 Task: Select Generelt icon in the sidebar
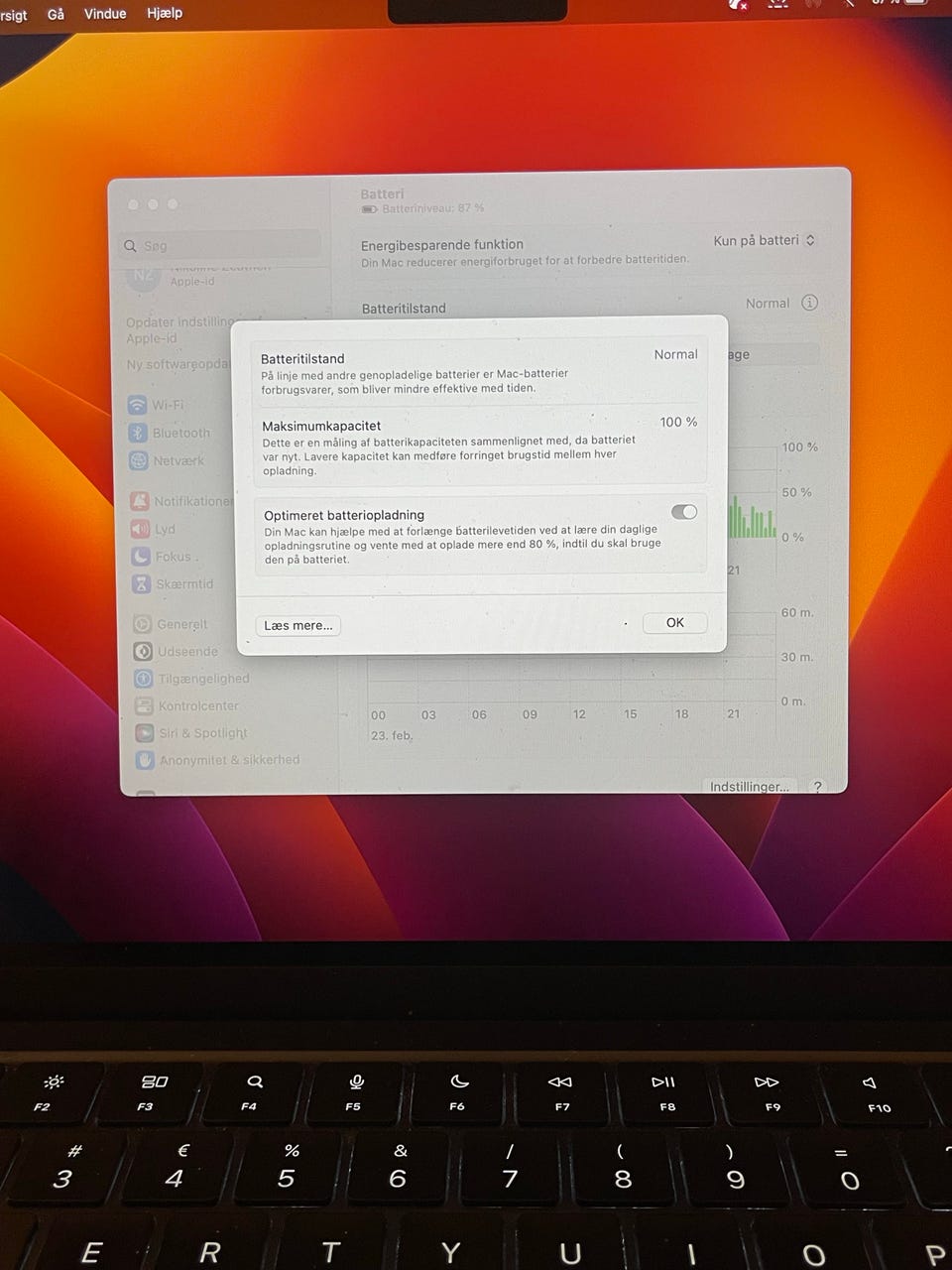[142, 624]
